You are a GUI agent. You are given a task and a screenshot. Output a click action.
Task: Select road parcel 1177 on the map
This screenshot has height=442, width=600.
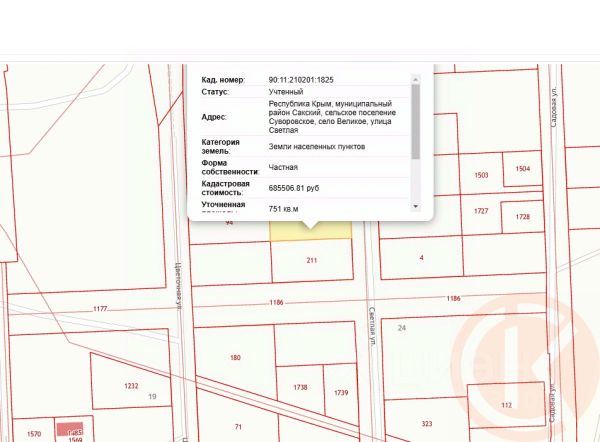click(100, 309)
